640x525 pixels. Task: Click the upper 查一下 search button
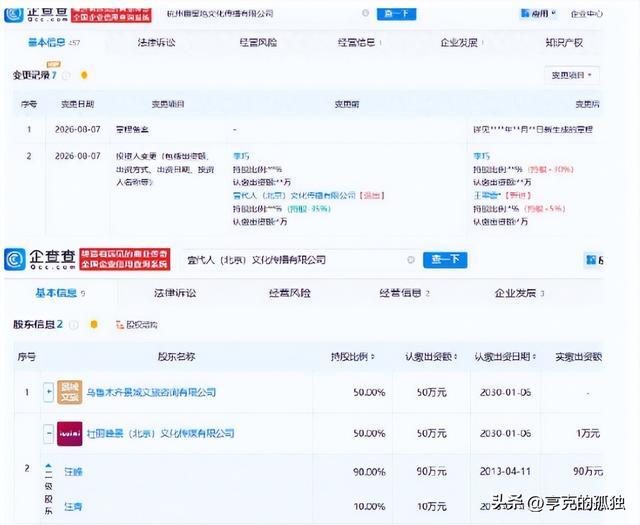(396, 13)
